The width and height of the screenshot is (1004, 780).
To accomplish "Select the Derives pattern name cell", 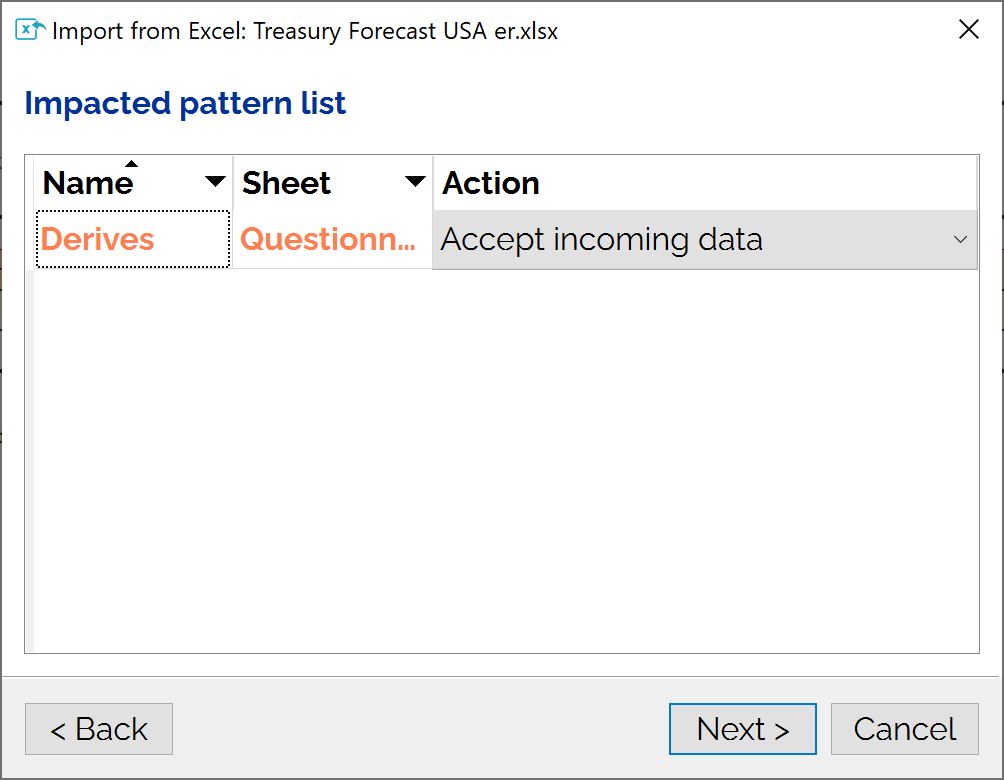I will [x=133, y=240].
